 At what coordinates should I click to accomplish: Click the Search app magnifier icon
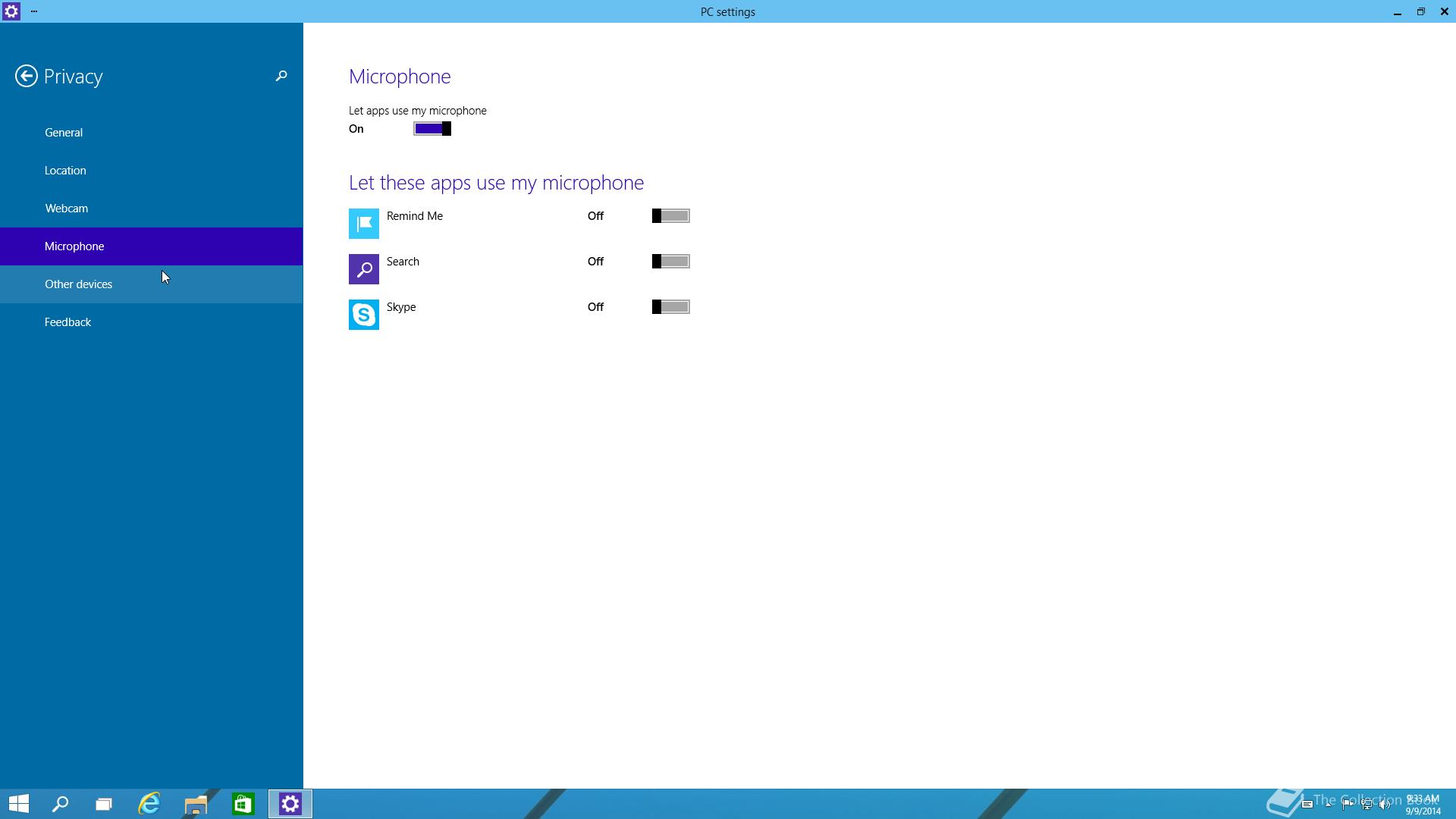pos(364,269)
